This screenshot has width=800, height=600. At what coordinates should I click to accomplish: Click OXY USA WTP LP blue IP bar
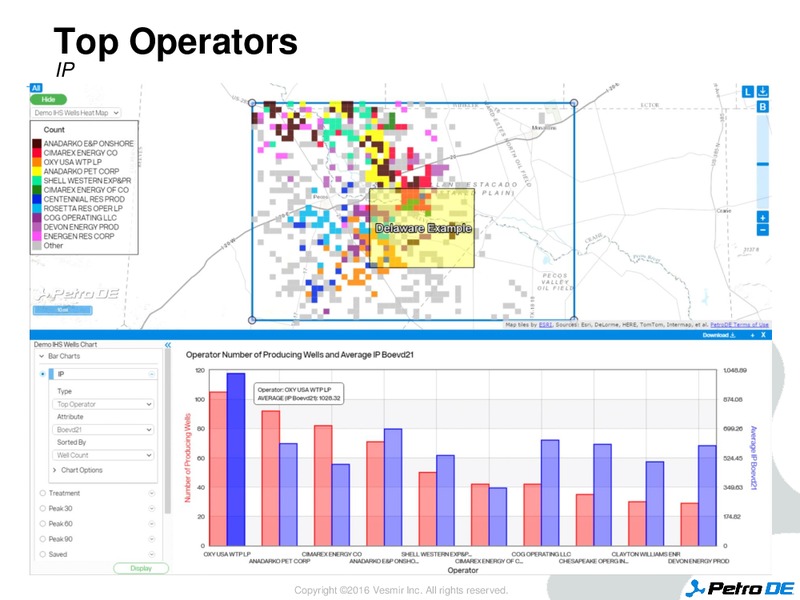coord(236,459)
